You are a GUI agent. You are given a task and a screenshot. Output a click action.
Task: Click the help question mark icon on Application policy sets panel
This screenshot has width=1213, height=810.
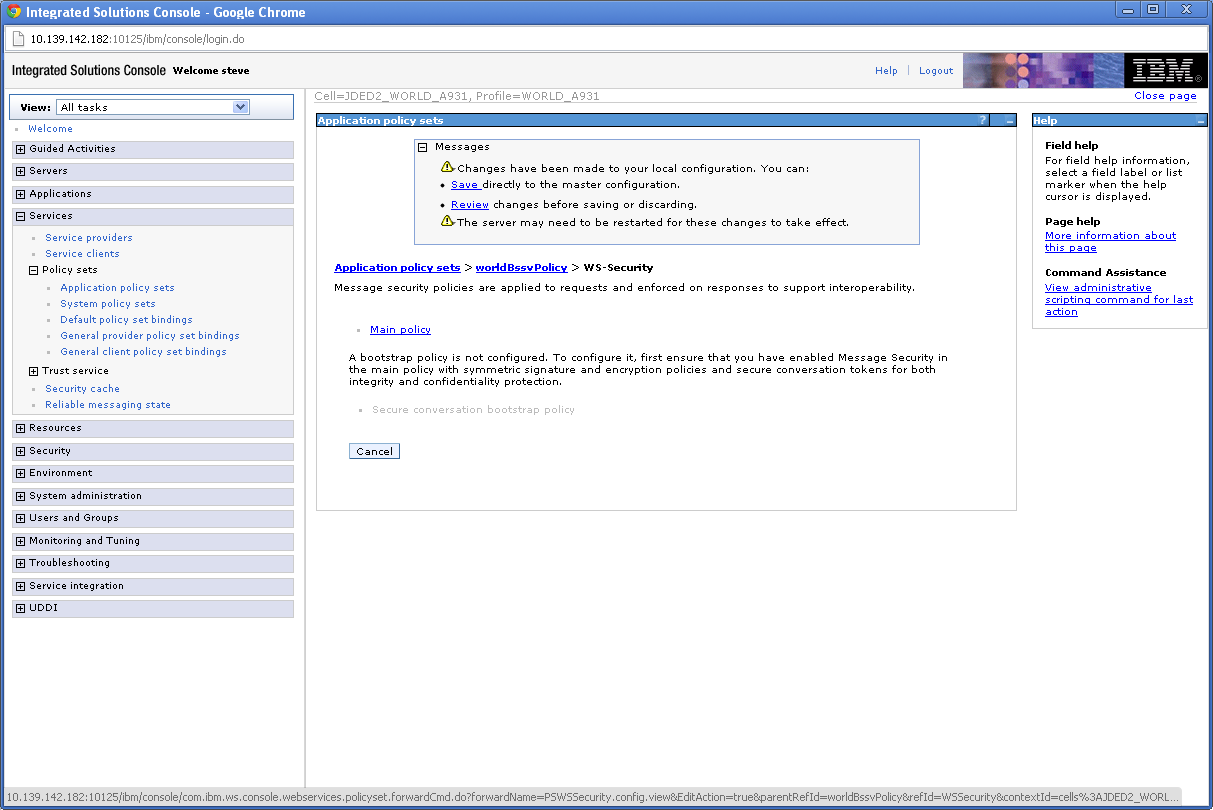tap(983, 120)
